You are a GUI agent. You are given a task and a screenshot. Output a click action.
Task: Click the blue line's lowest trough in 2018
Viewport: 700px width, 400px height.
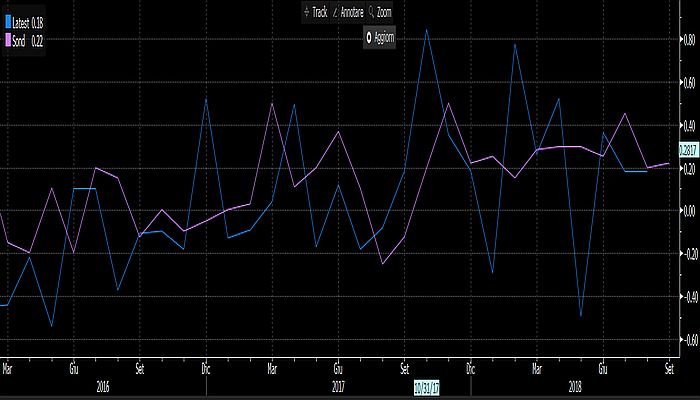click(x=580, y=316)
